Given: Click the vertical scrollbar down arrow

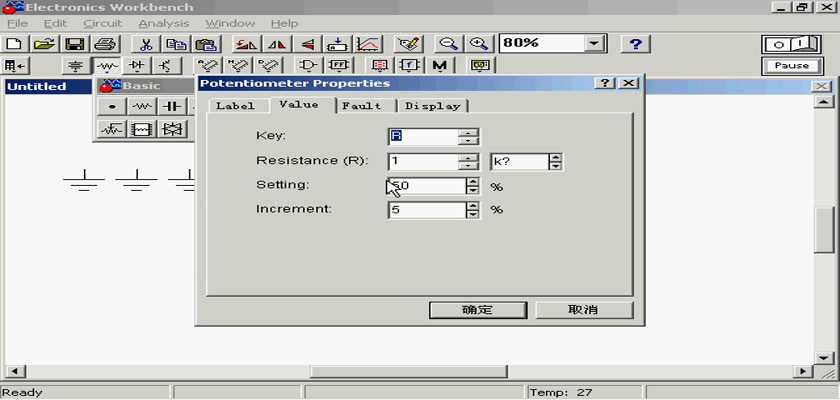Looking at the screenshot, I should click(824, 358).
